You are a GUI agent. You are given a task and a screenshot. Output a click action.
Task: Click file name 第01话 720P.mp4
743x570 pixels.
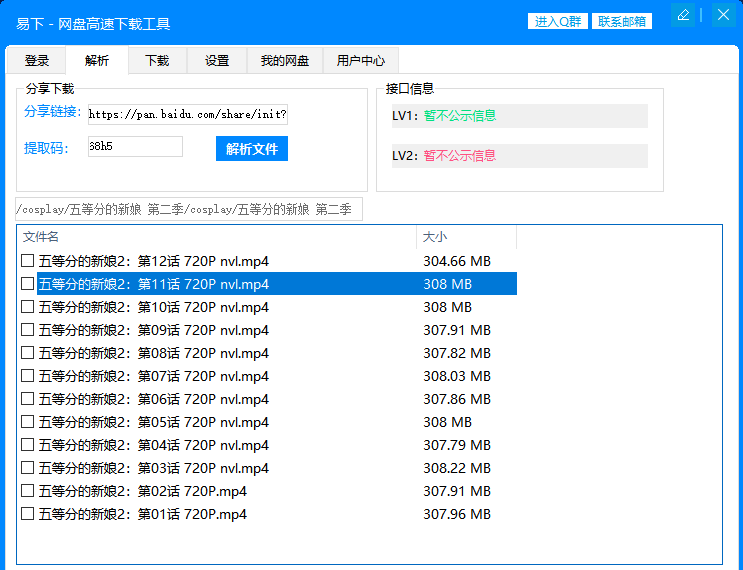click(x=143, y=514)
